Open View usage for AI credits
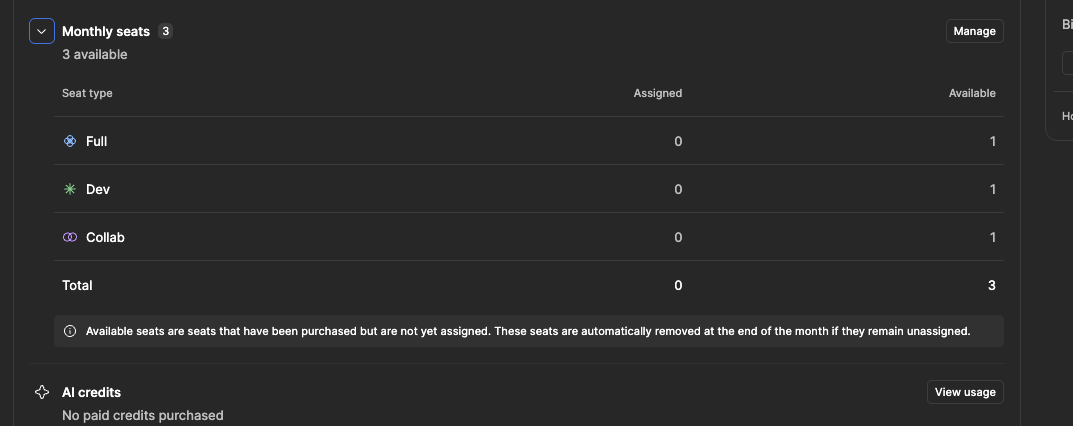1073x426 pixels. point(965,392)
